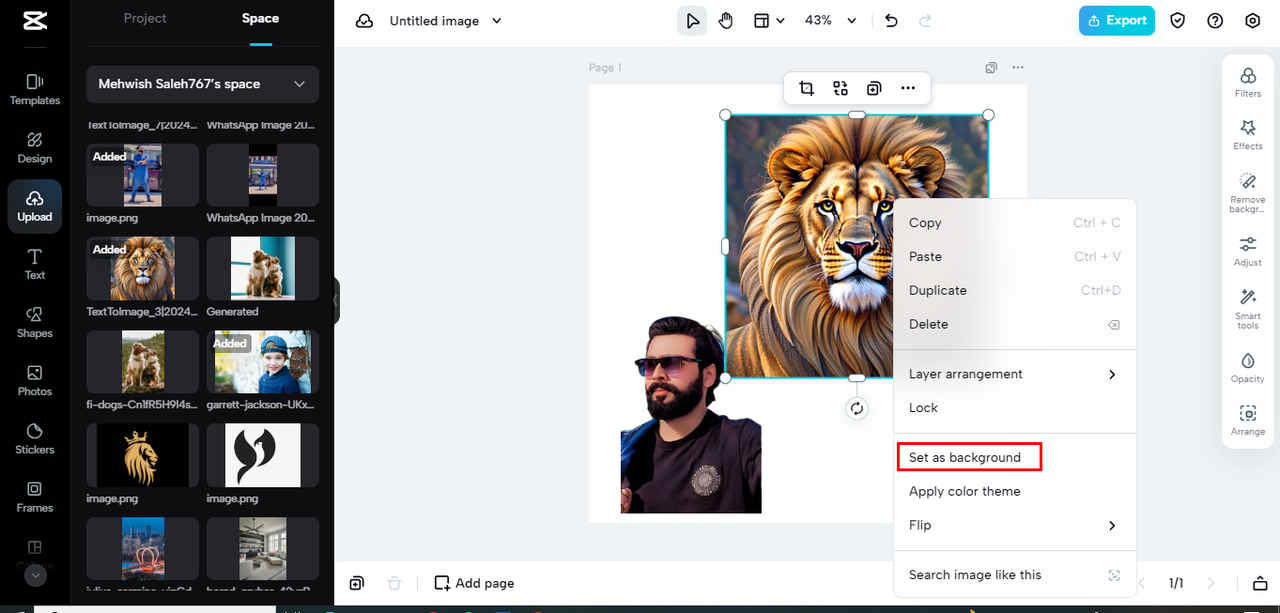Click the delete page trash icon
The image size is (1280, 613).
[394, 583]
